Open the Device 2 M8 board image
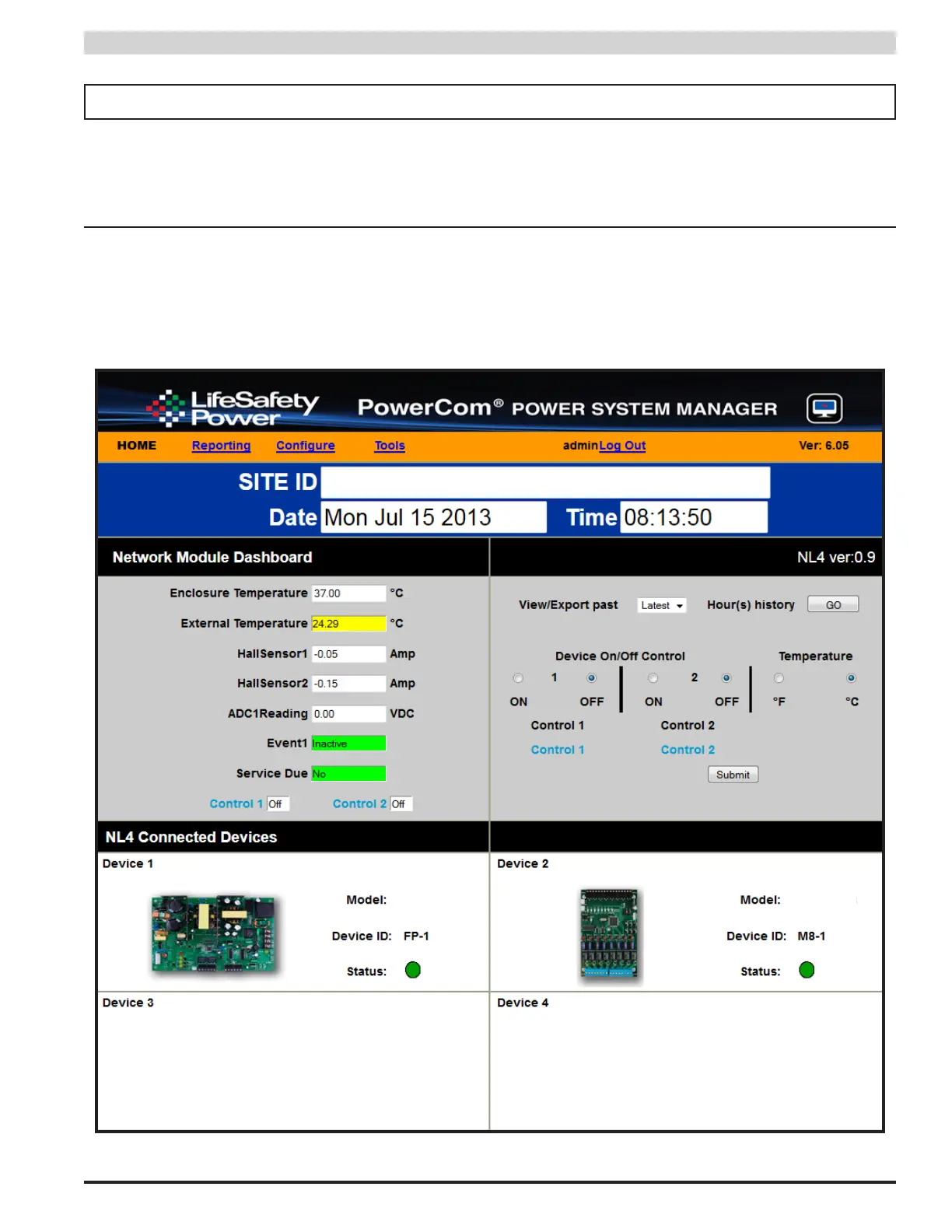952x1232 pixels. (x=609, y=934)
